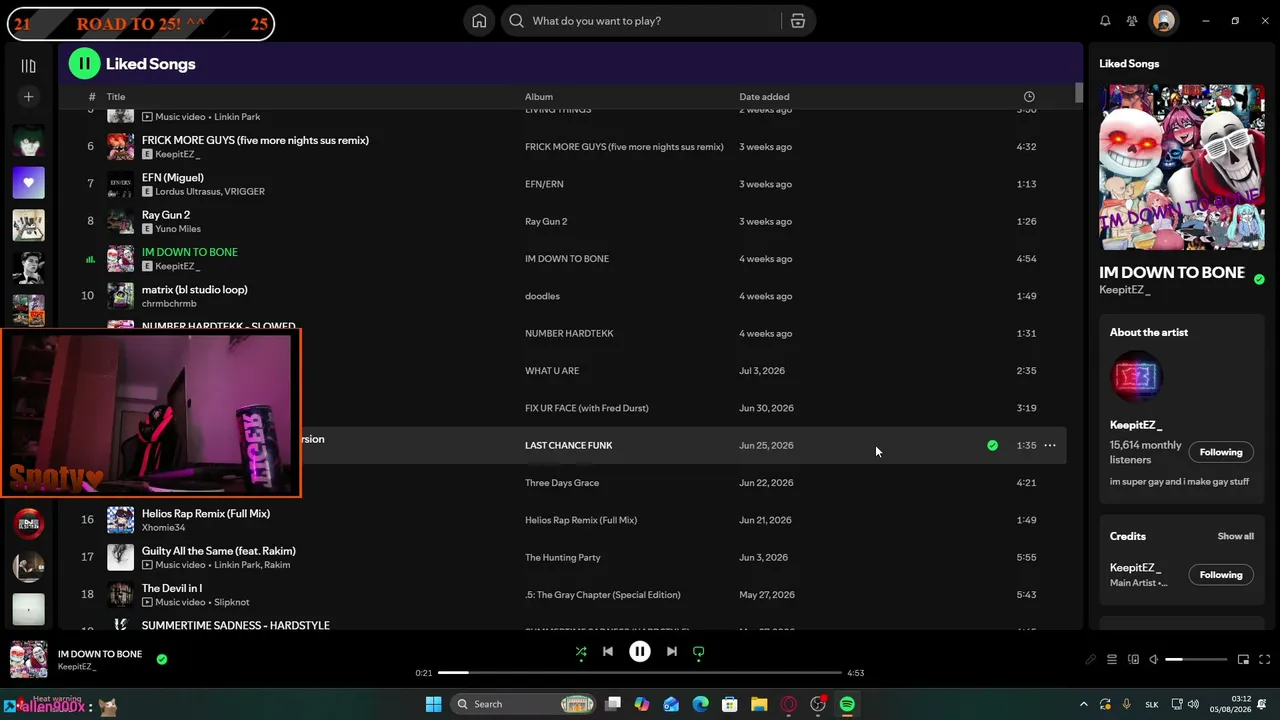Viewport: 1280px width, 720px height.
Task: Toggle Following button in Credits section
Action: tap(1221, 575)
